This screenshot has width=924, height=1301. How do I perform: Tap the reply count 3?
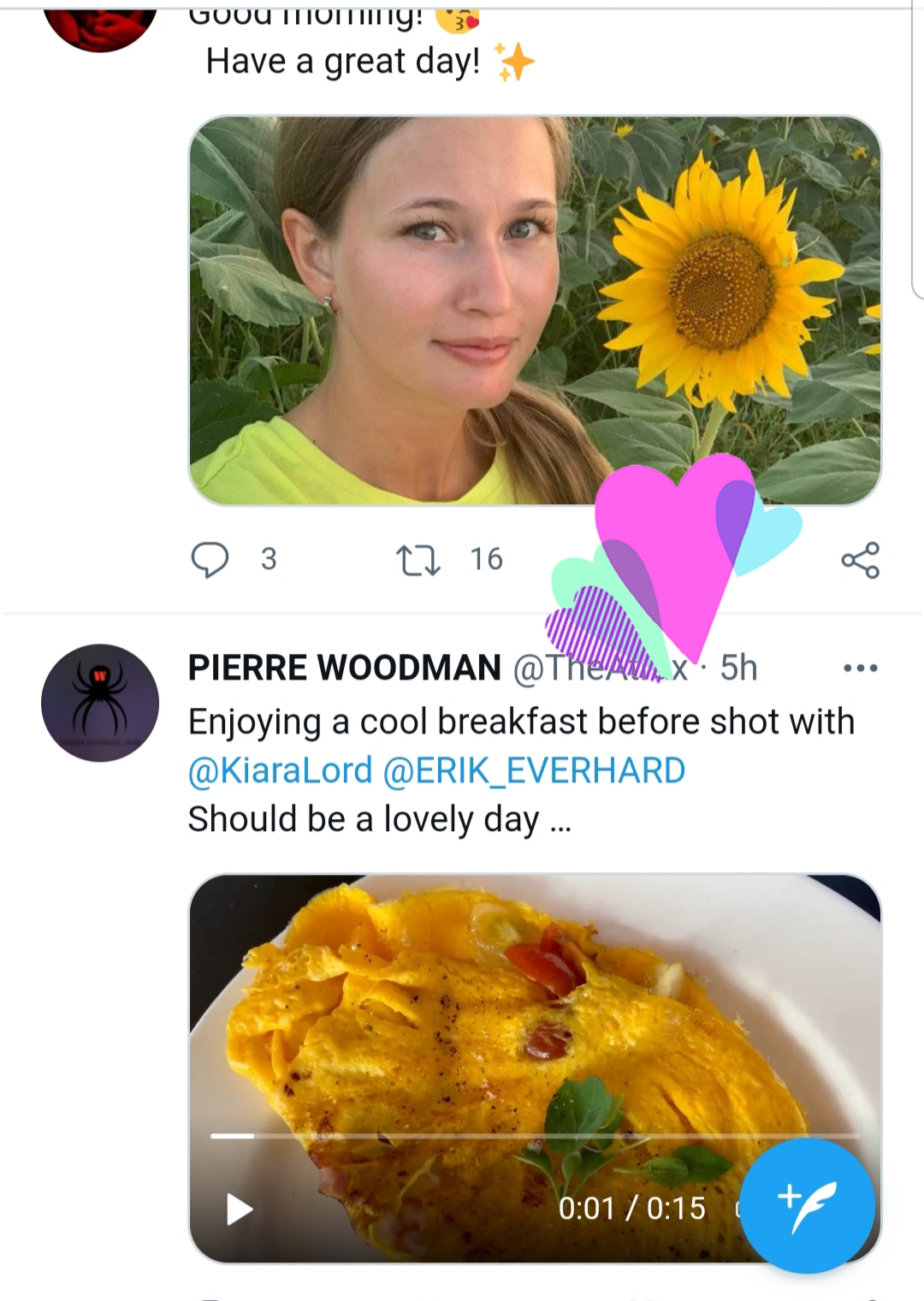(269, 560)
